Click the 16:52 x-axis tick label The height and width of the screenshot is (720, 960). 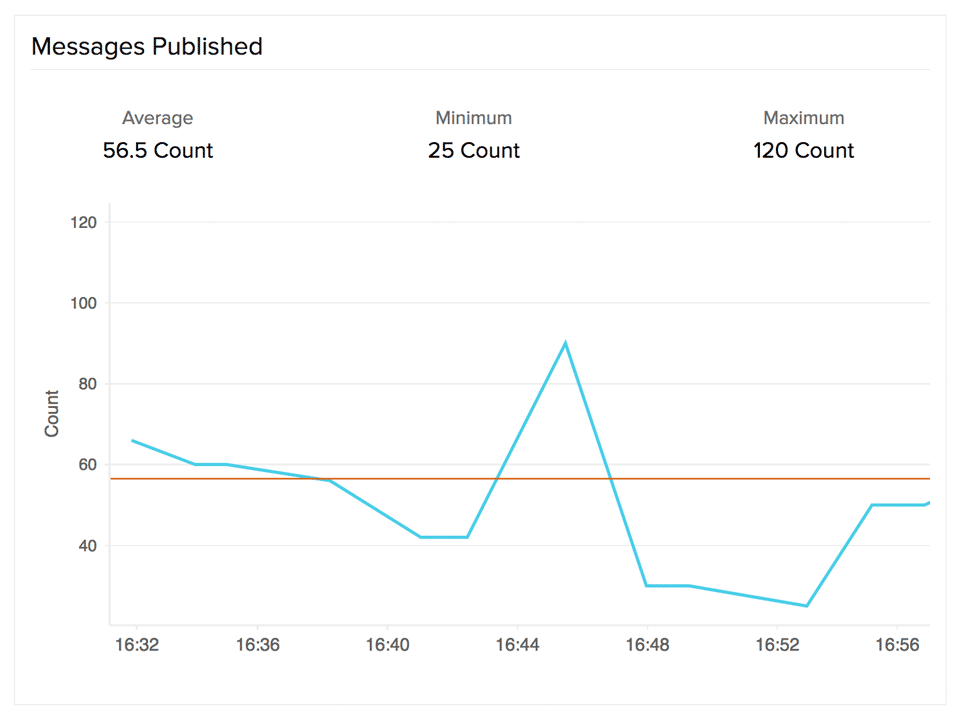(x=777, y=646)
